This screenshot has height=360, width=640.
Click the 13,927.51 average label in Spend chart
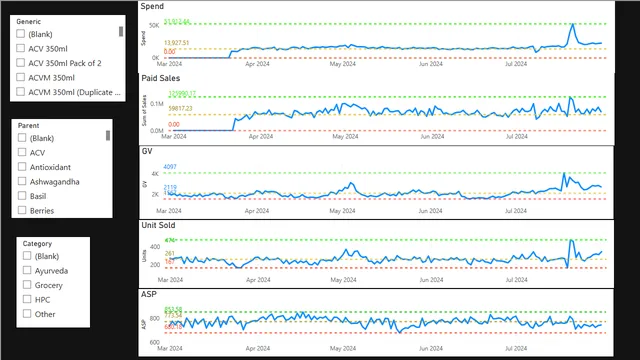coord(177,43)
